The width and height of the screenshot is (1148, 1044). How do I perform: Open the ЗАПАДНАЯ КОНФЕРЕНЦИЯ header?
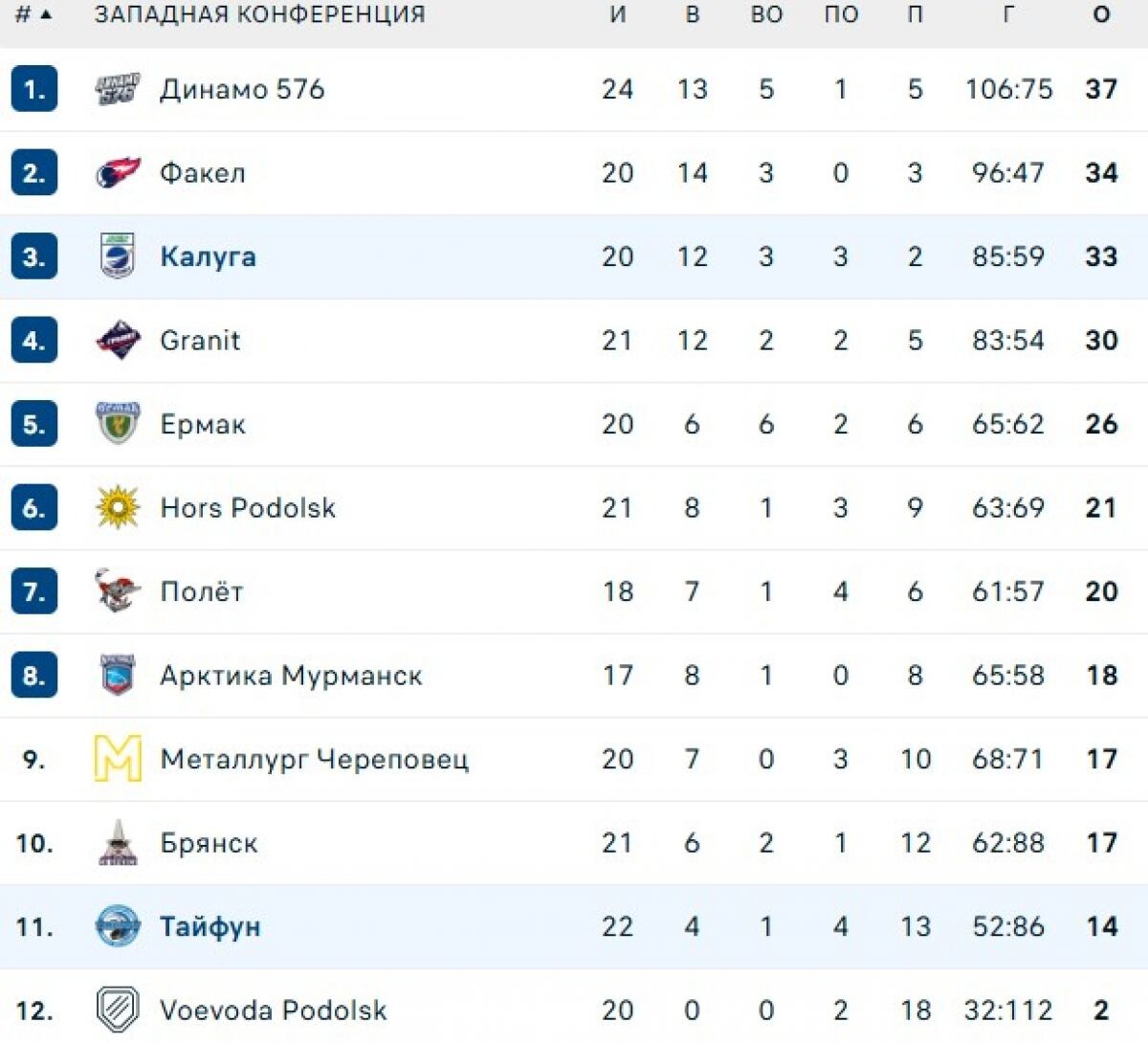click(x=256, y=13)
